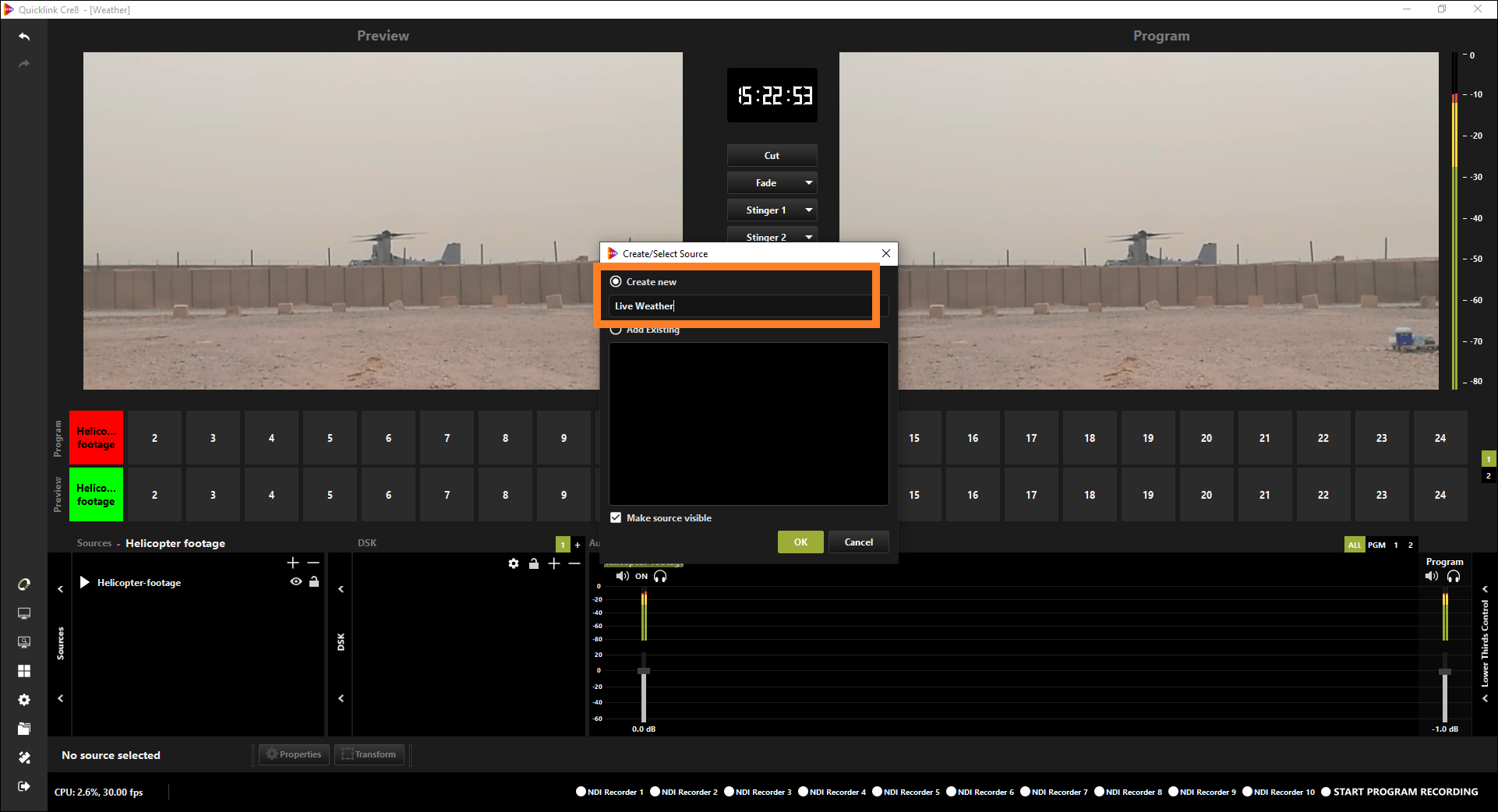1498x812 pixels.
Task: Click the undo arrow icon
Action: 24,37
